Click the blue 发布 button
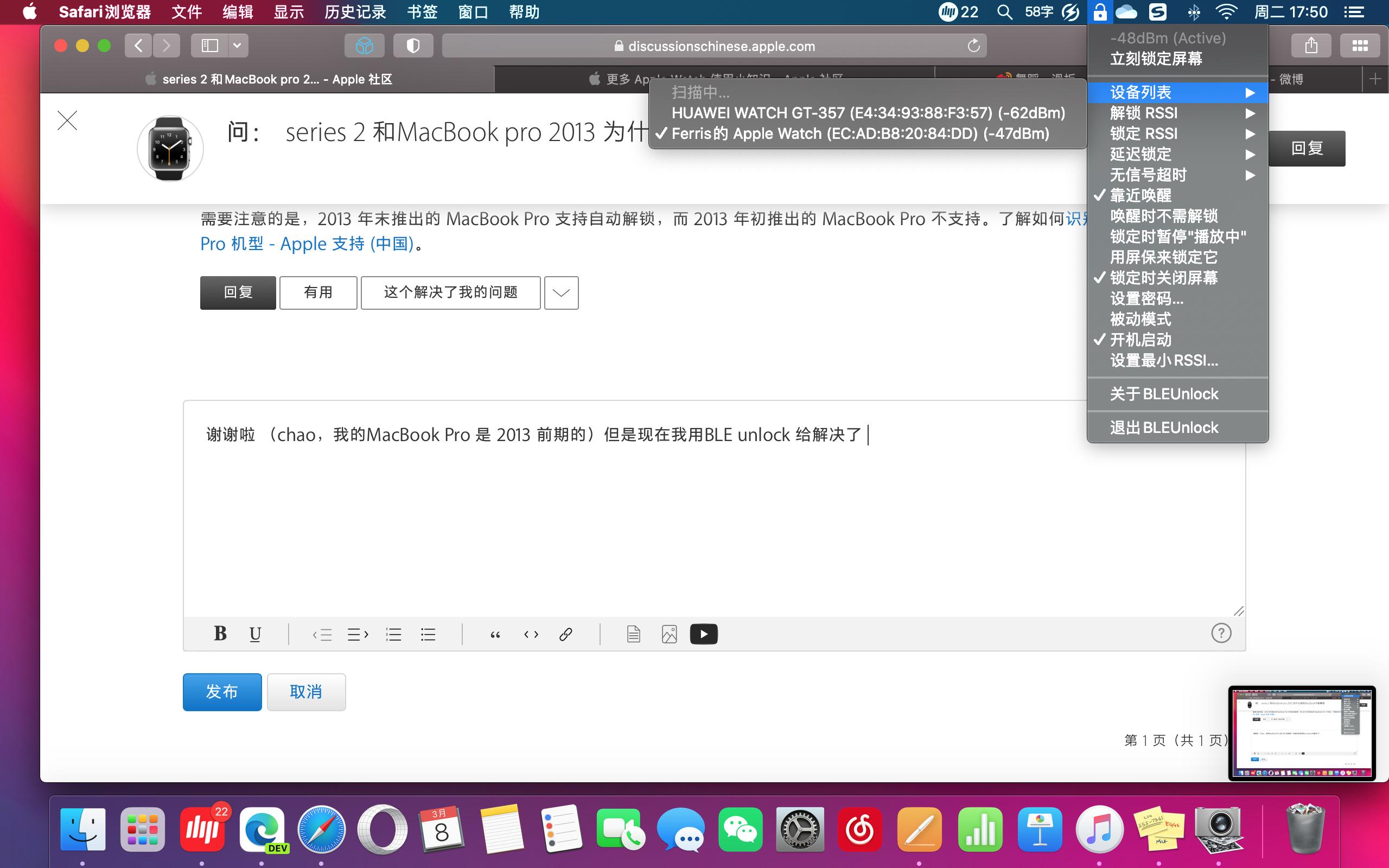The height and width of the screenshot is (868, 1389). pos(222,692)
